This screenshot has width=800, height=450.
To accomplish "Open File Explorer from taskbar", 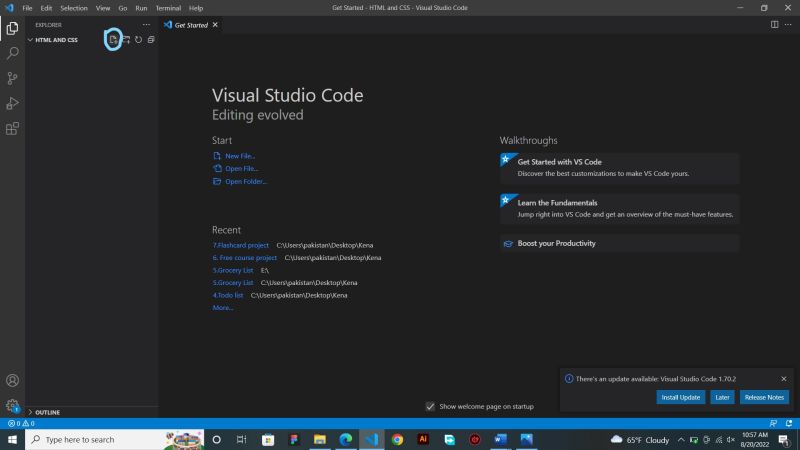I will [x=319, y=439].
